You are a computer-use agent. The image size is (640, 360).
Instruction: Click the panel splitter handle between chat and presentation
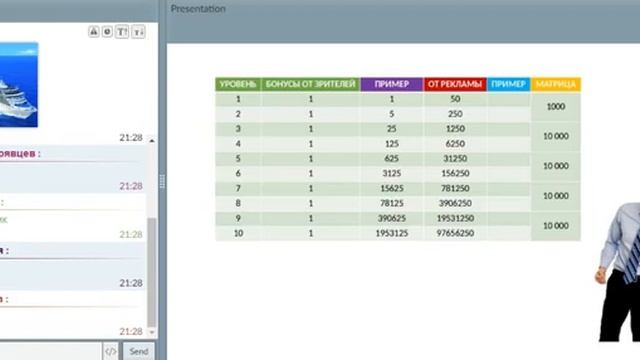pyautogui.click(x=162, y=182)
